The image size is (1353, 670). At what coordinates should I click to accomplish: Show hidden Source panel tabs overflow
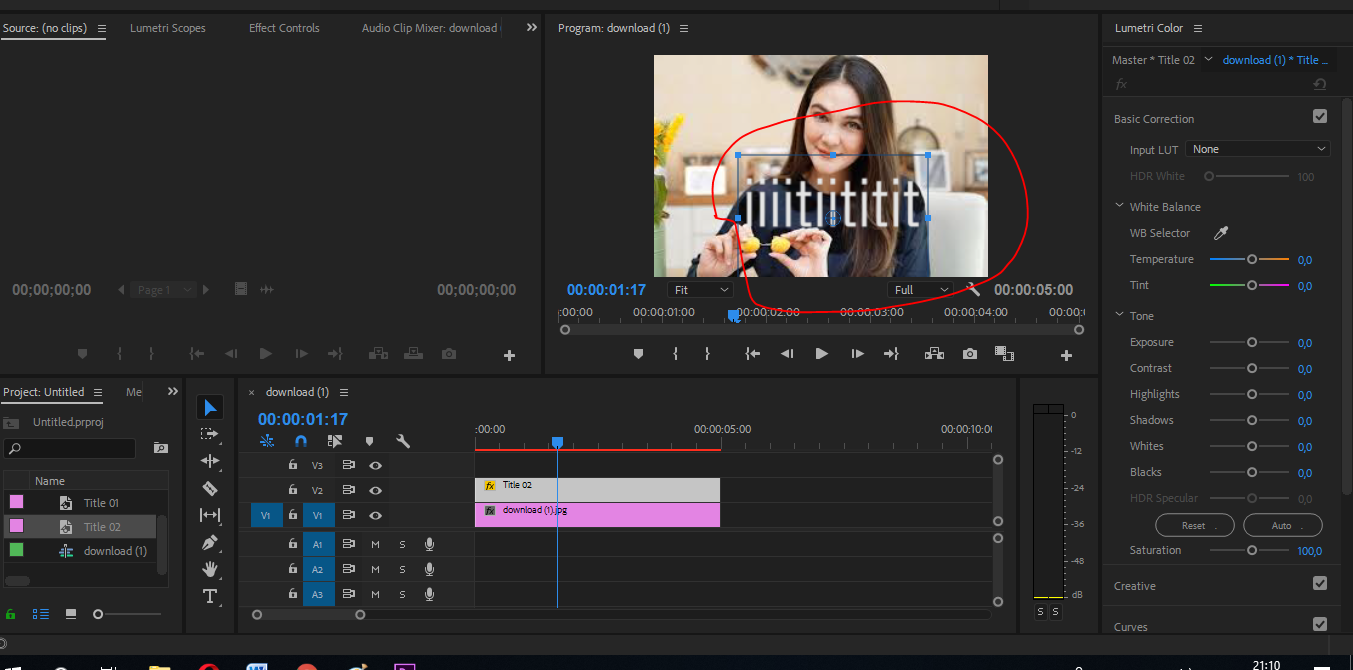[532, 28]
